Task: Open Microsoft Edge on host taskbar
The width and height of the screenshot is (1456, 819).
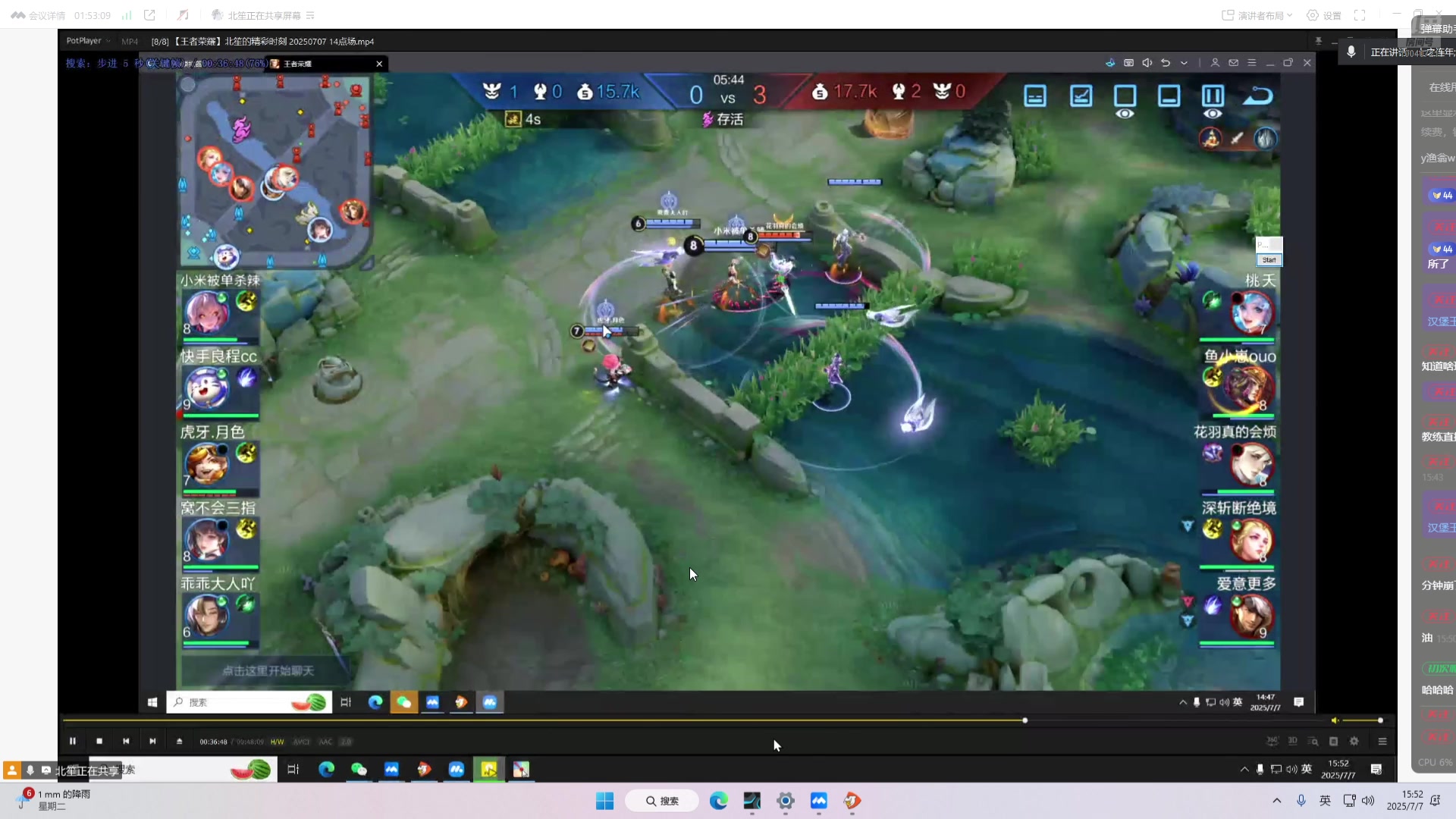Action: pos(718,801)
